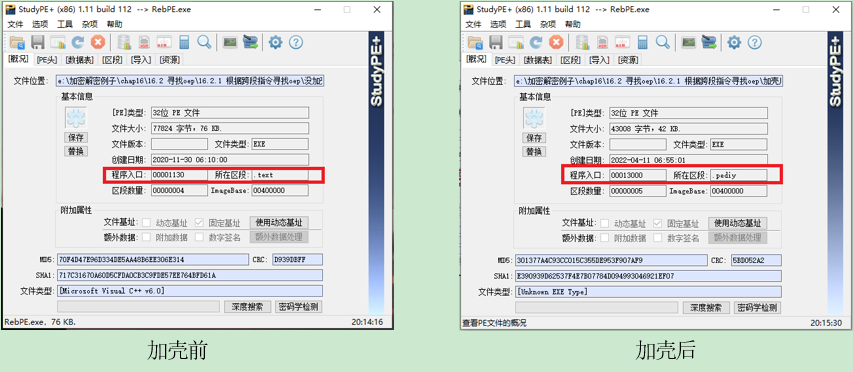The height and width of the screenshot is (372, 853).
Task: Toggle 动态基址 checkbox in 加壳前 window
Action: (146, 223)
